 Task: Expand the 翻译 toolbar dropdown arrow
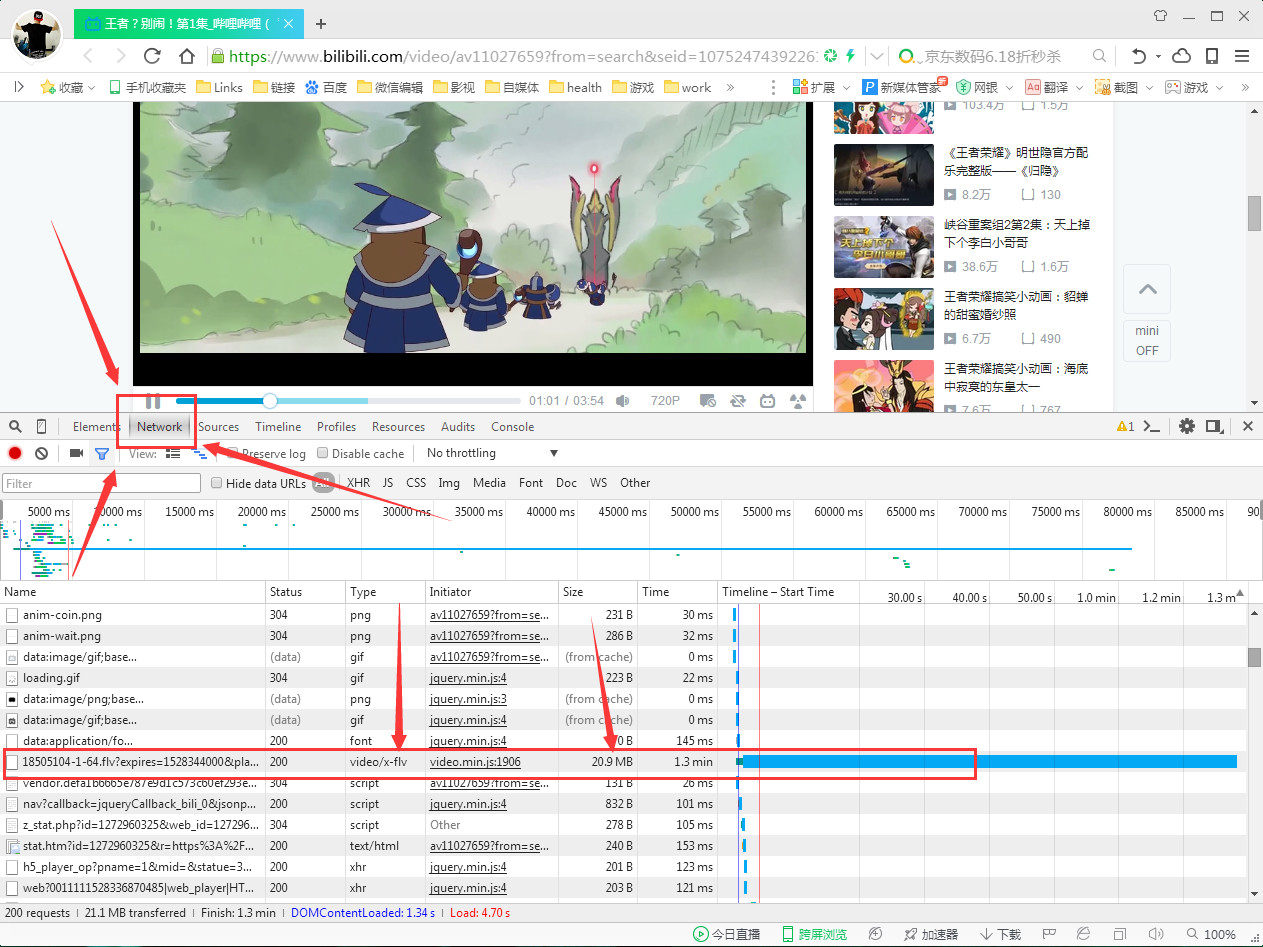tap(1081, 88)
